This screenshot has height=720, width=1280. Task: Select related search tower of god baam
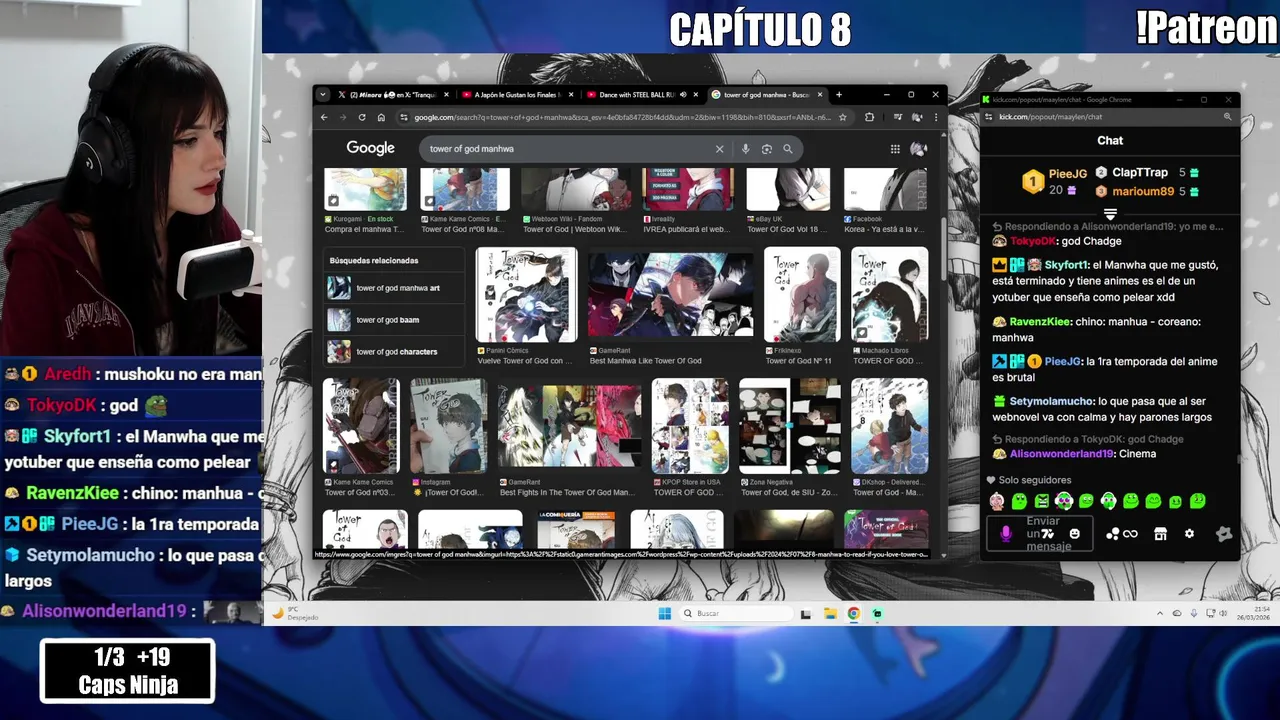(394, 320)
